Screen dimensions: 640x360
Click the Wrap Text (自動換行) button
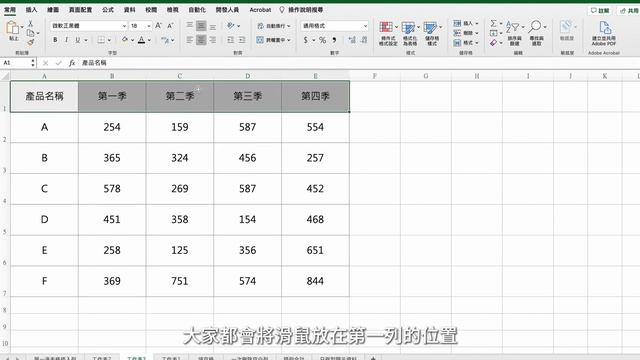[274, 26]
